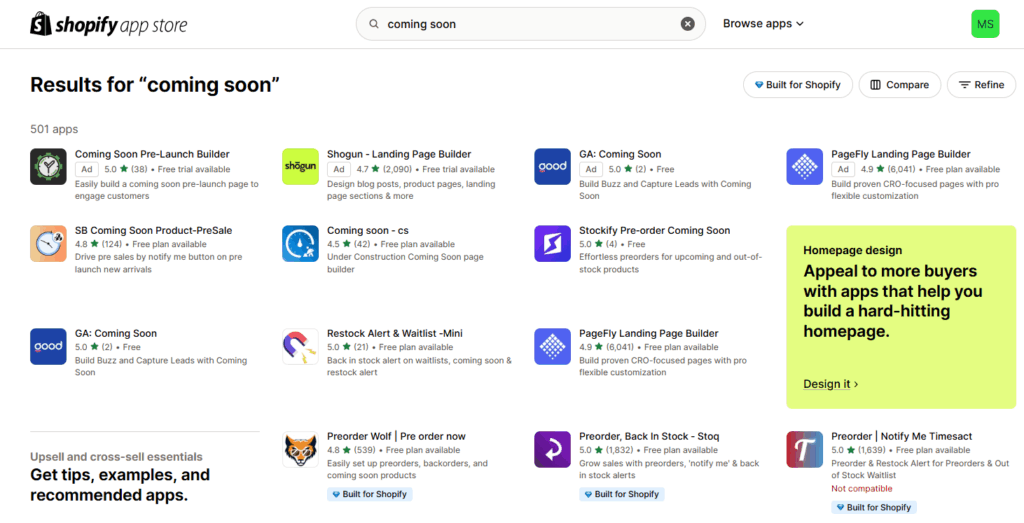Open SB Coming Soon Product-PreSale title
This screenshot has height=523, width=1024.
tap(153, 230)
